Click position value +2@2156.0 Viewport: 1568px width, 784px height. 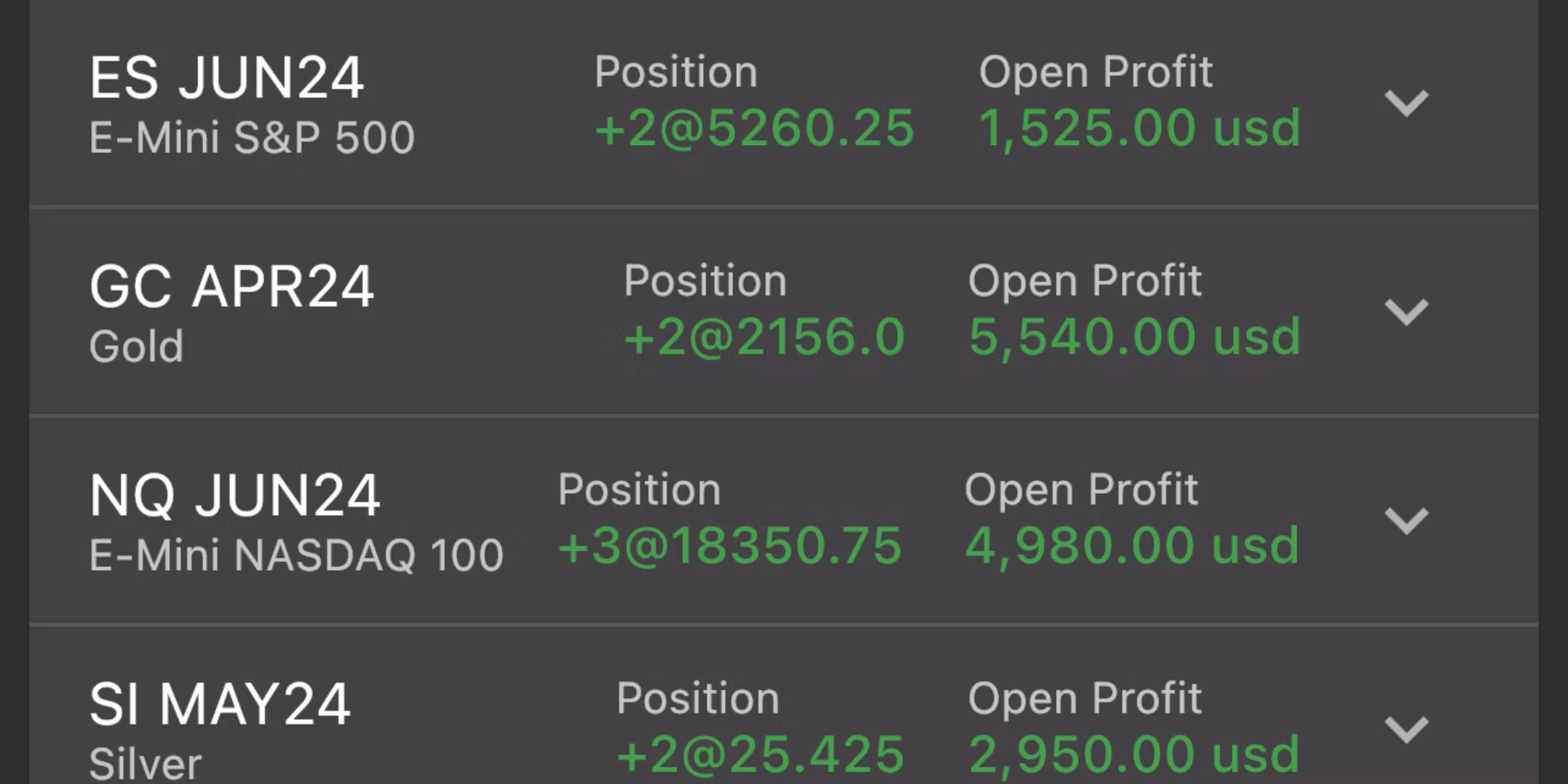pyautogui.click(x=764, y=337)
